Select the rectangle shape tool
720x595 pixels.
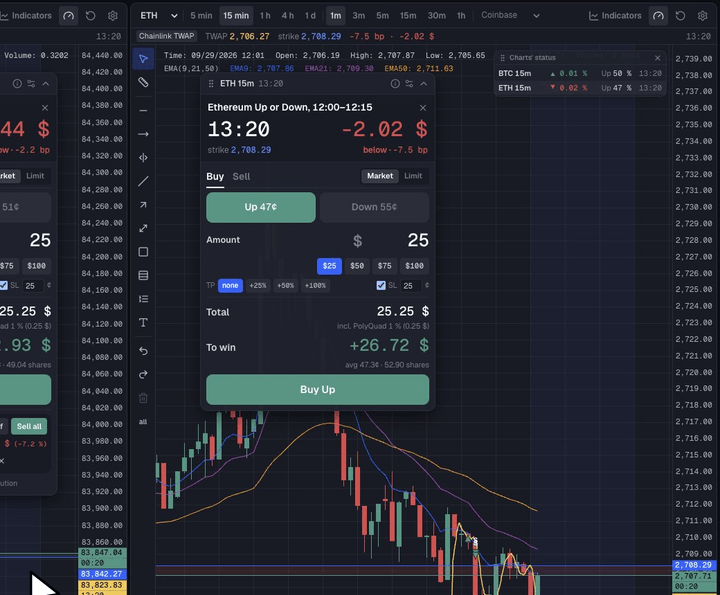pos(143,252)
